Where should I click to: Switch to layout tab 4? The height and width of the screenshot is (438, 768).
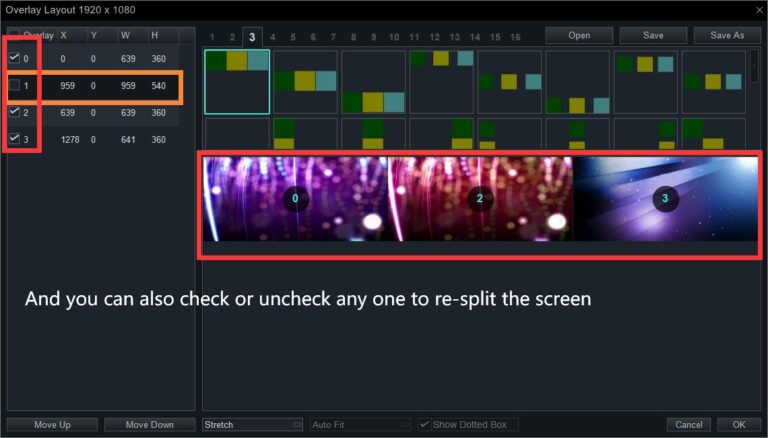[x=272, y=37]
